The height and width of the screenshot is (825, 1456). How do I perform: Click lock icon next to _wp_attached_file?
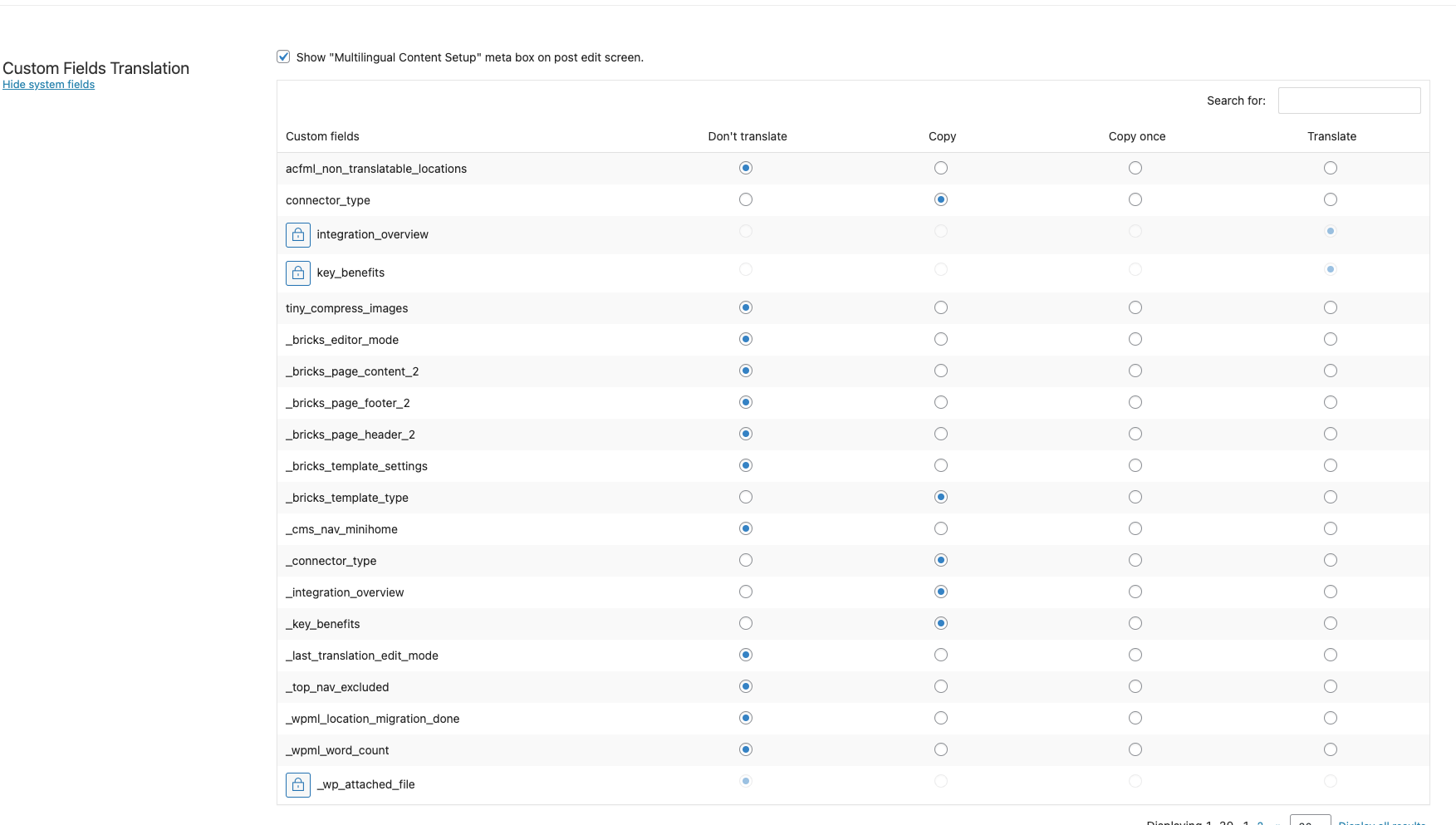point(298,784)
